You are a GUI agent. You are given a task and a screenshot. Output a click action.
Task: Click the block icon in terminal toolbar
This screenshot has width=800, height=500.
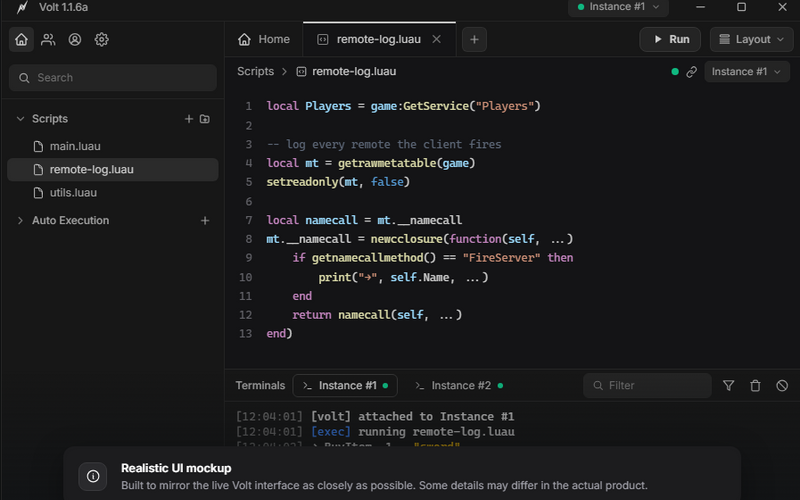(x=782, y=386)
